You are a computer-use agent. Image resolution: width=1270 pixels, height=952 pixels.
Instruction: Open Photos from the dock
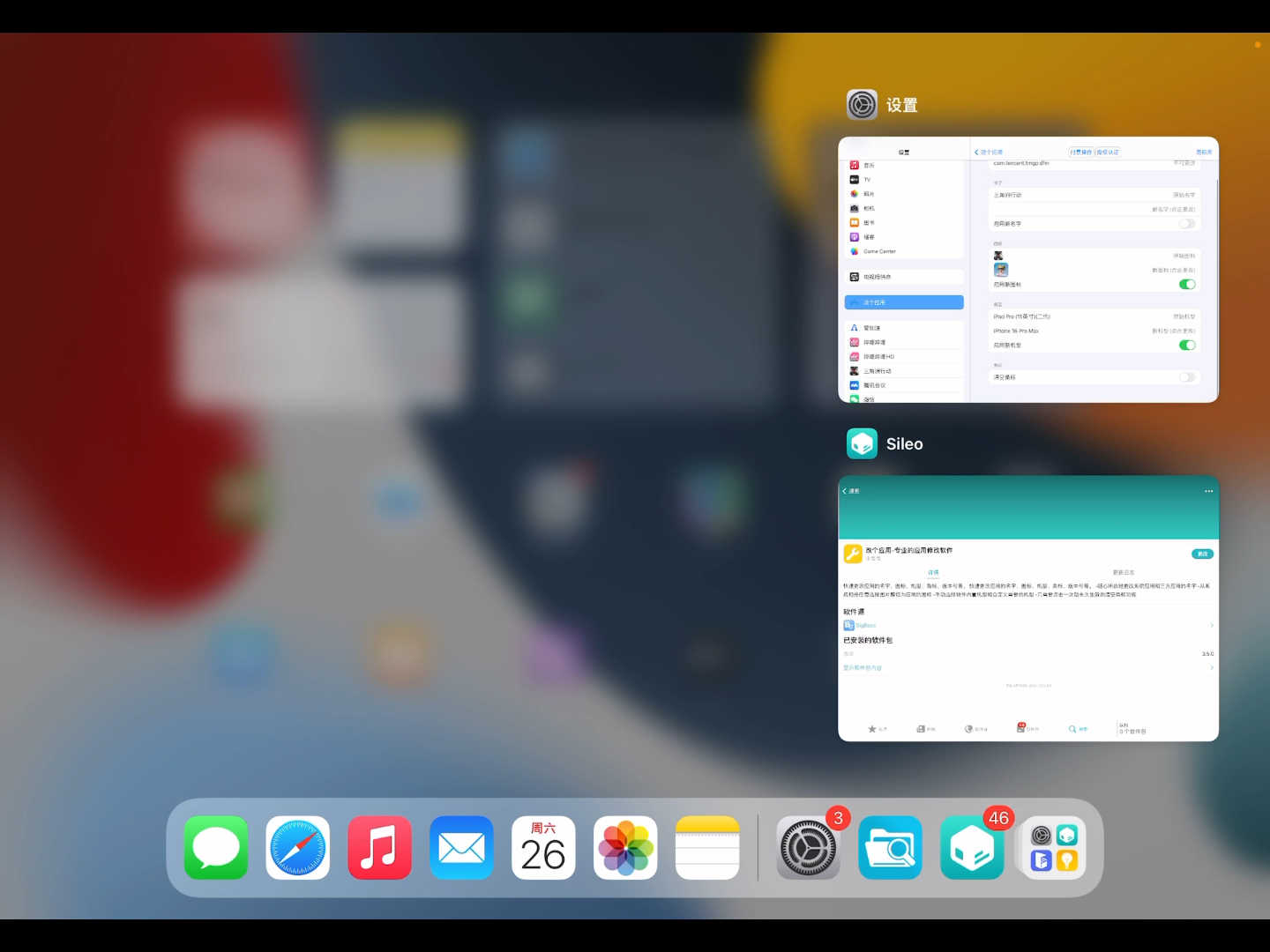tap(626, 848)
